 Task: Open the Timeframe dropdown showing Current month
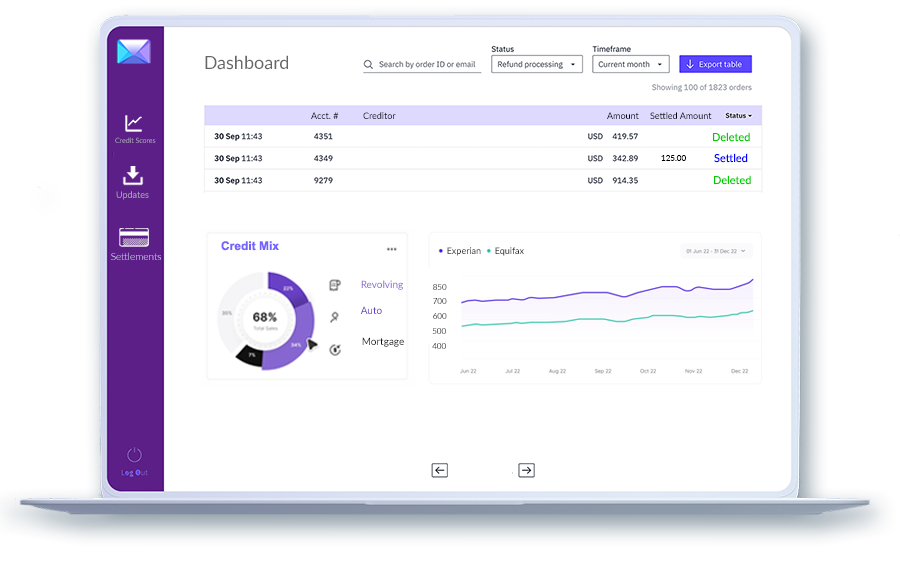(x=631, y=64)
